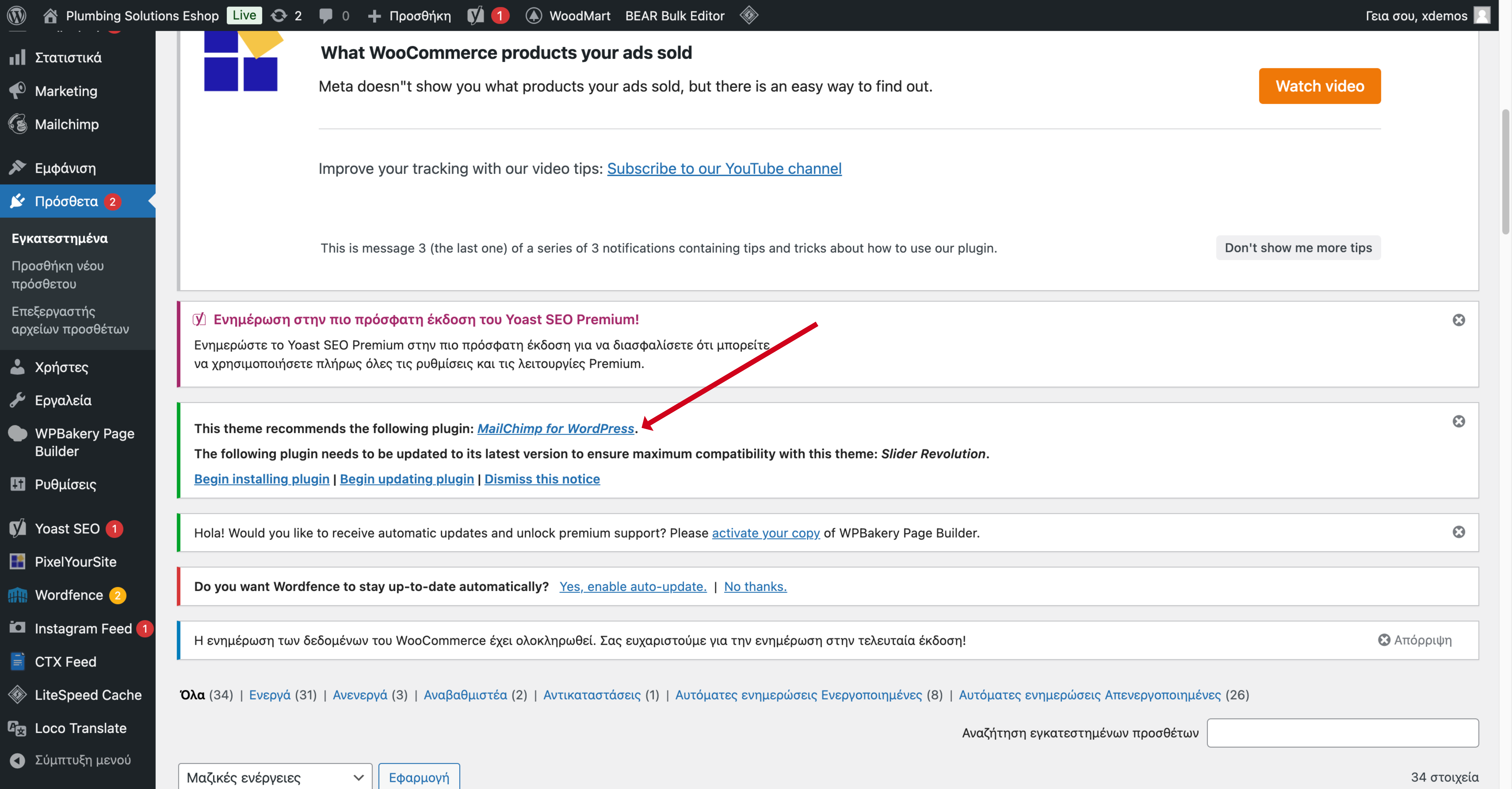Image resolution: width=1512 pixels, height=789 pixels.
Task: Click the Ρυθμίσεις settings icon
Action: tap(18, 484)
